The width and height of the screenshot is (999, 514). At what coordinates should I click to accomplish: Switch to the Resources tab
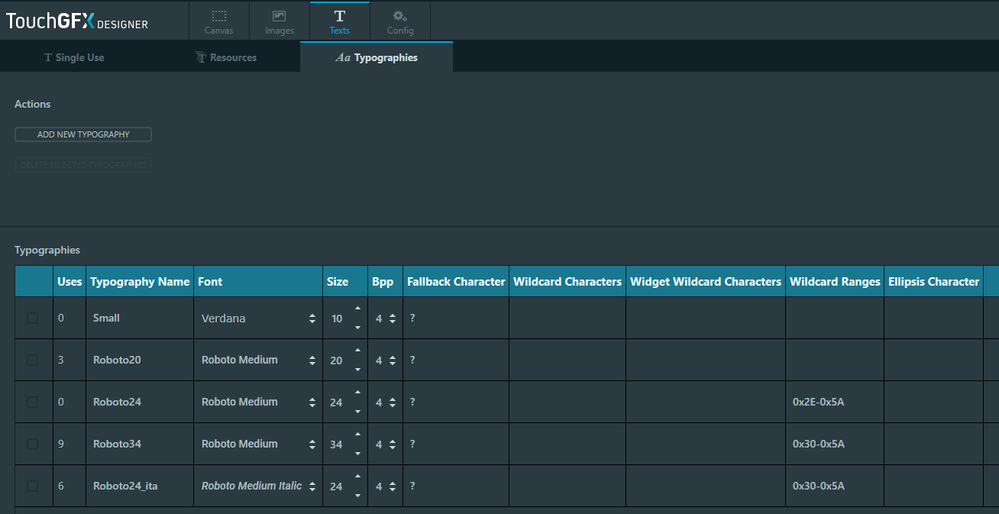tap(226, 57)
